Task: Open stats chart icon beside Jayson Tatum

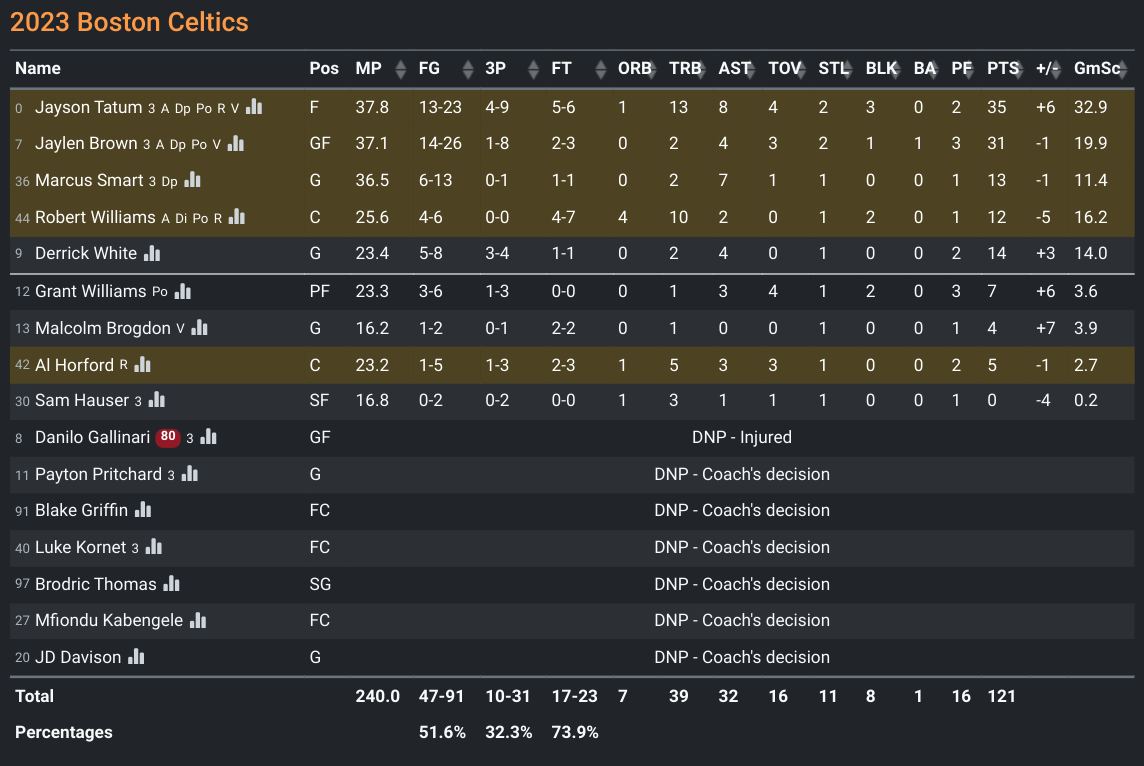Action: [254, 107]
